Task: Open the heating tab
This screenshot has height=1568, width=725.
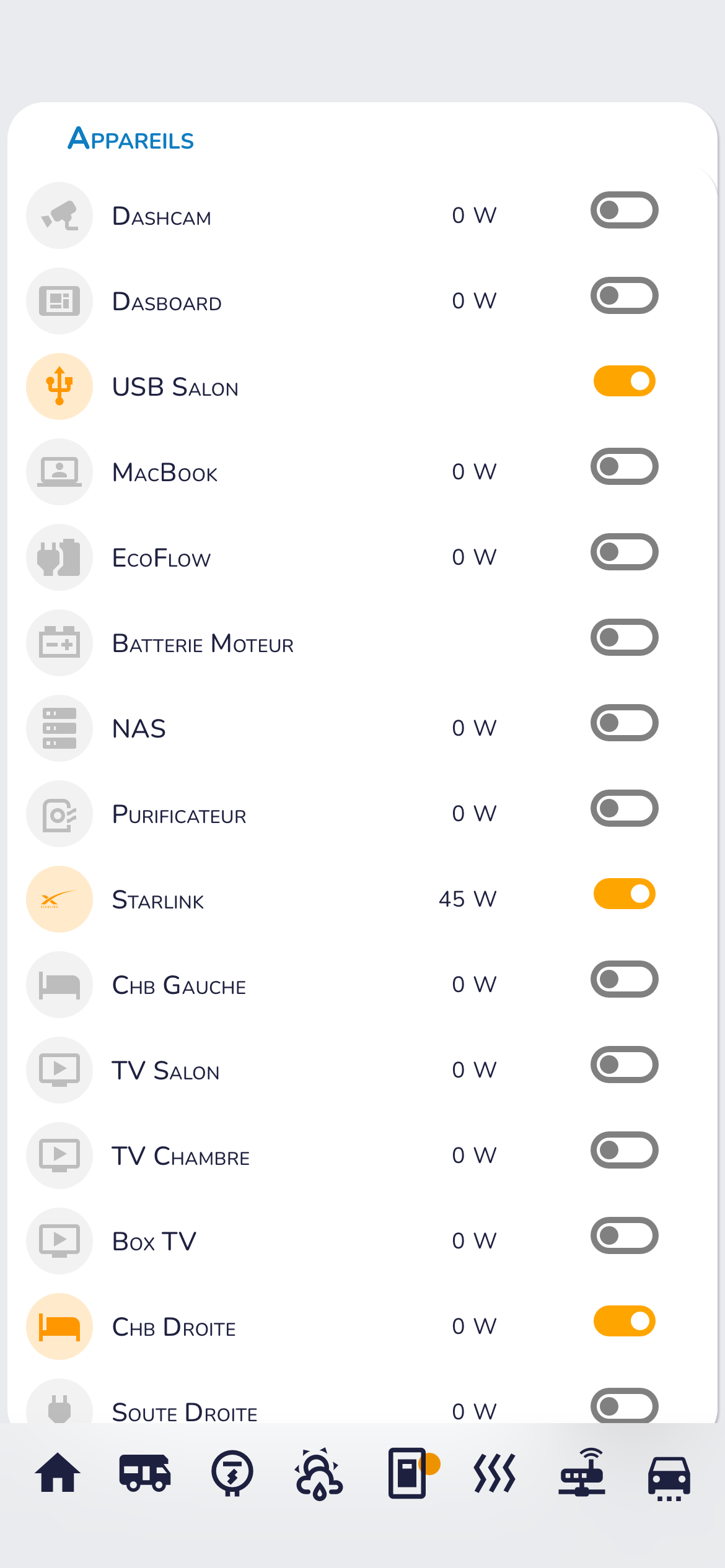Action: (x=494, y=1473)
